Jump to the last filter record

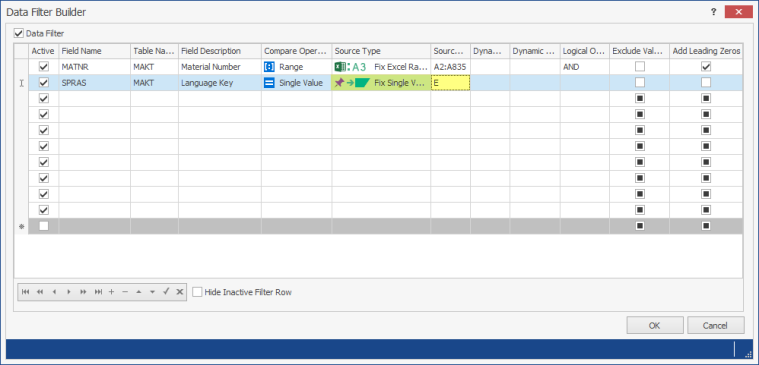coord(98,292)
